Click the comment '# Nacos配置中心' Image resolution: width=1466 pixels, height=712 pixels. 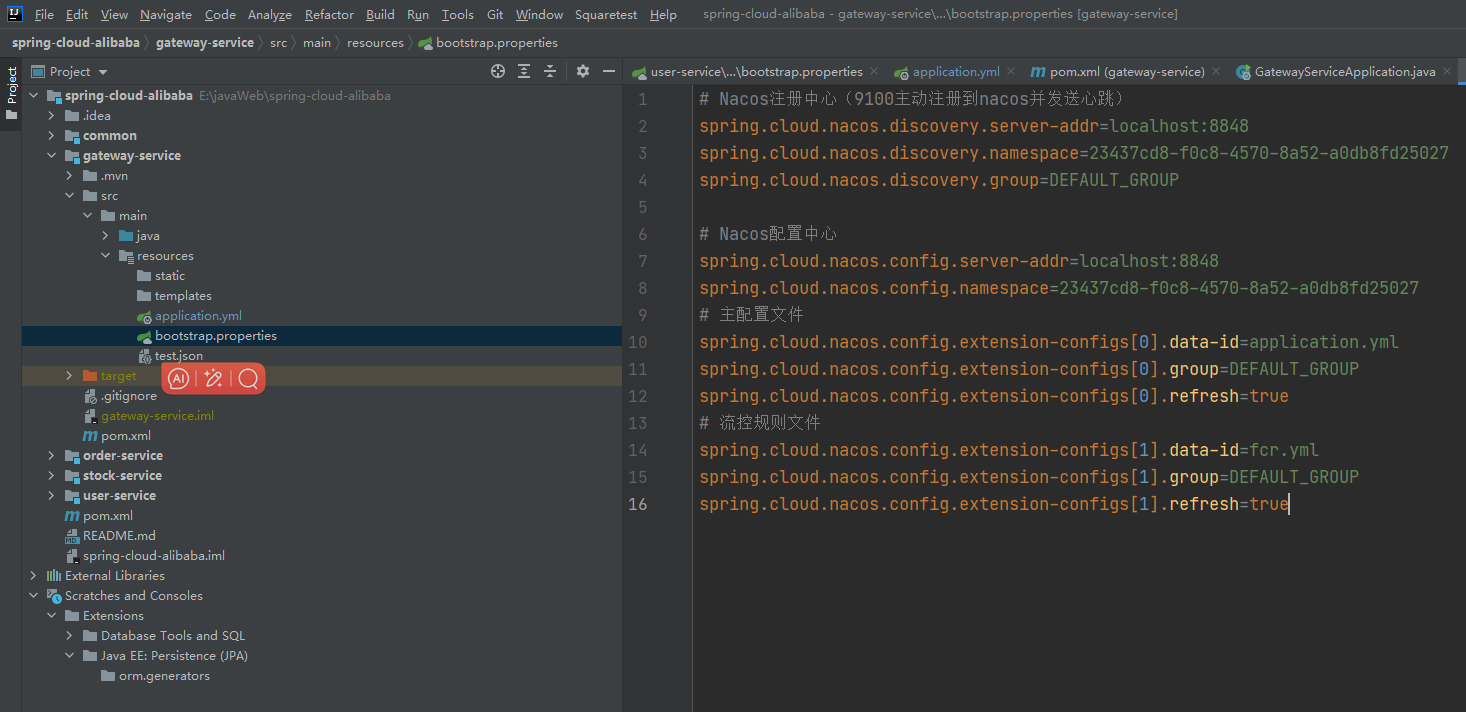pos(768,234)
